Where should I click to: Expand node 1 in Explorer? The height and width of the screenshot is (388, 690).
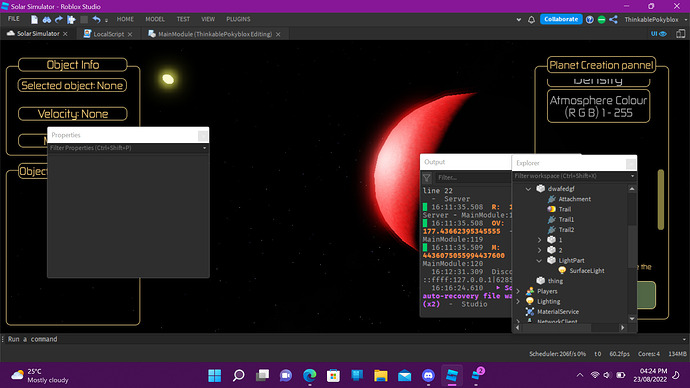[540, 240]
